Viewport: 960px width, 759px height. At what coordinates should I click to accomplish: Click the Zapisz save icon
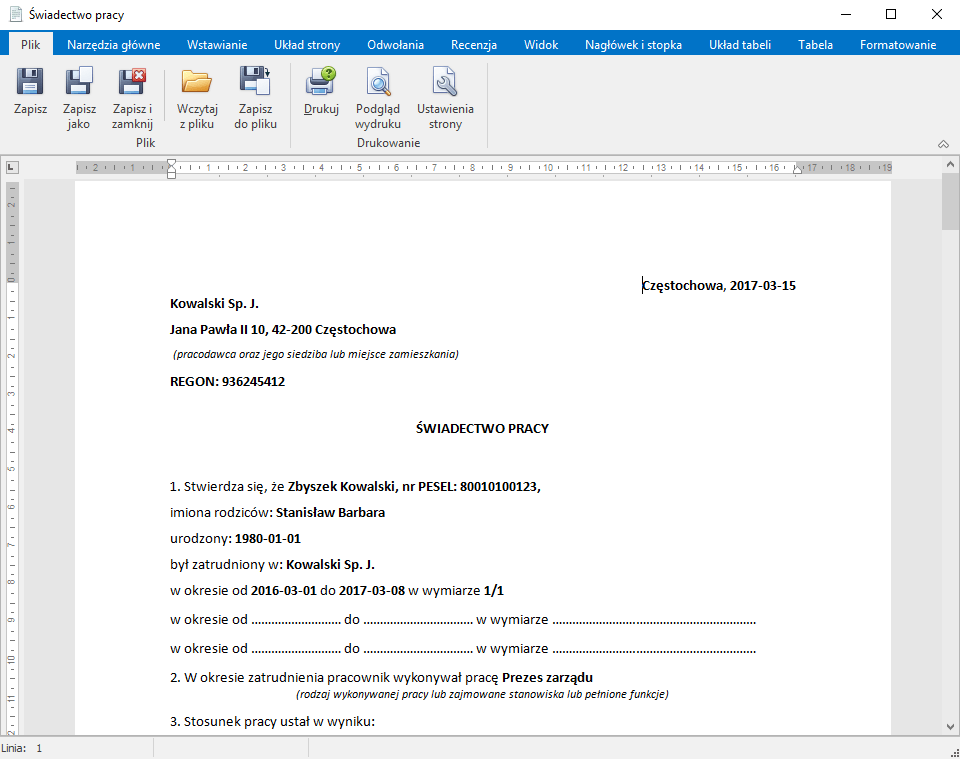[30, 82]
